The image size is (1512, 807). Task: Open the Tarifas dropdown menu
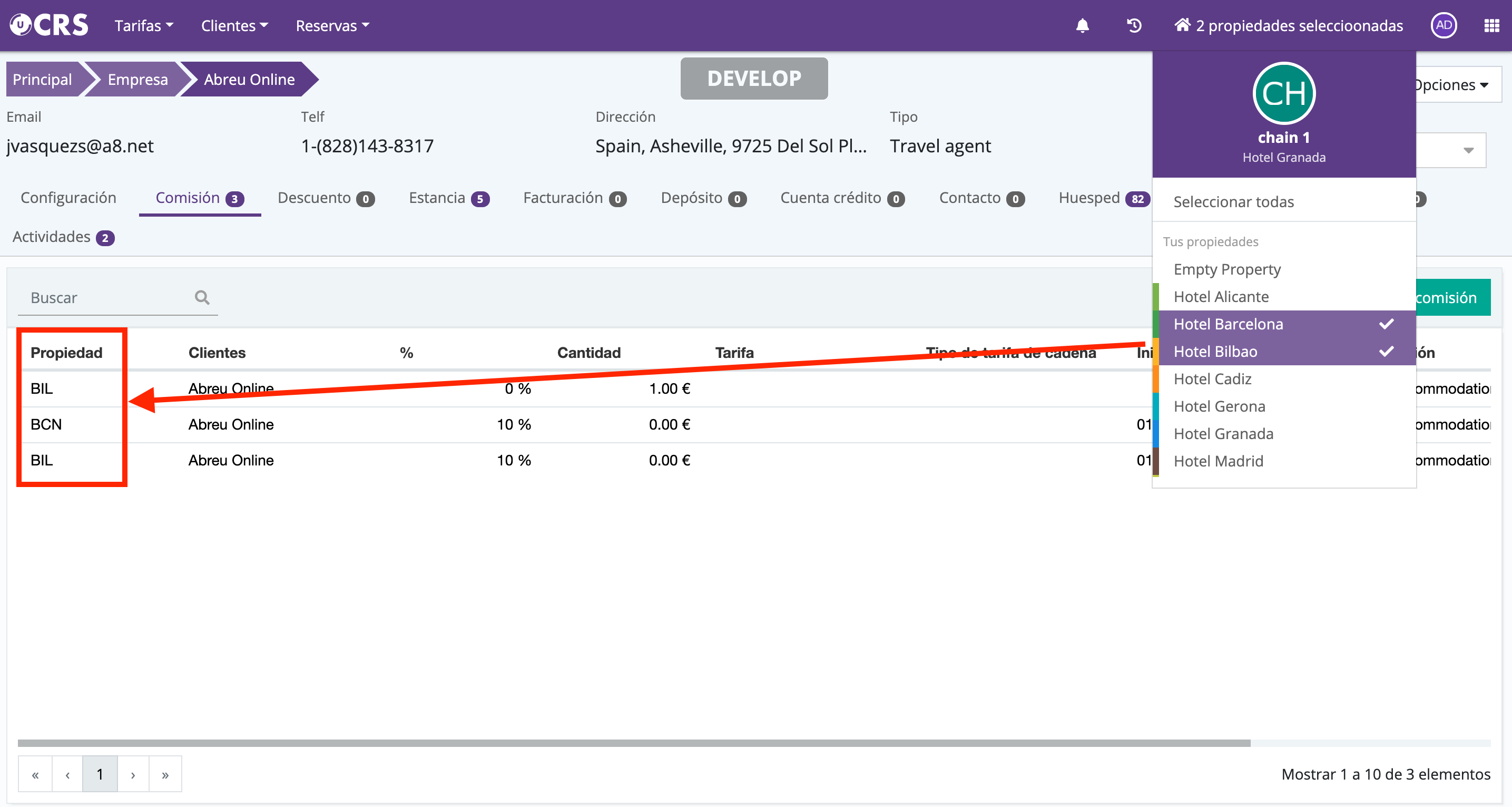coord(143,26)
